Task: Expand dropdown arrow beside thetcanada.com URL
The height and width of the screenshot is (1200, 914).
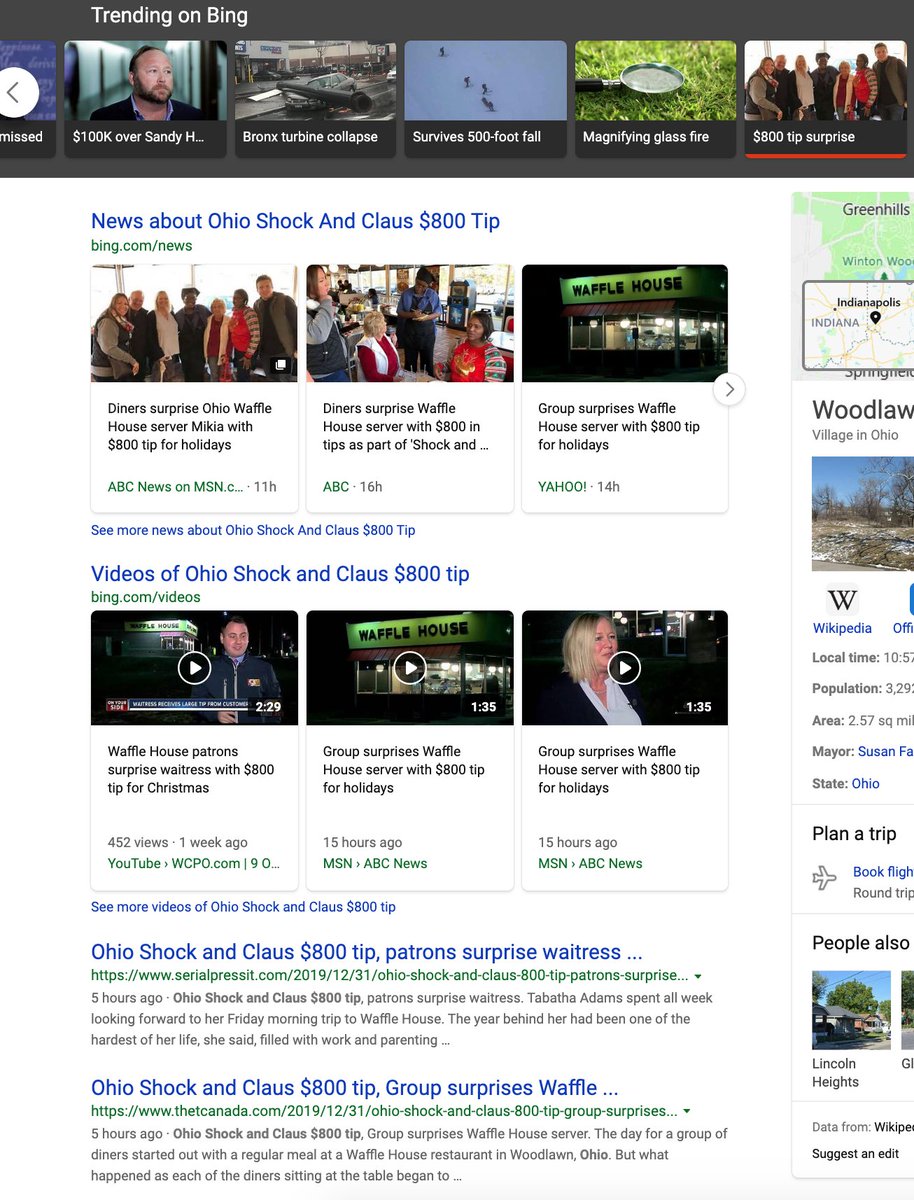Action: [x=687, y=1111]
